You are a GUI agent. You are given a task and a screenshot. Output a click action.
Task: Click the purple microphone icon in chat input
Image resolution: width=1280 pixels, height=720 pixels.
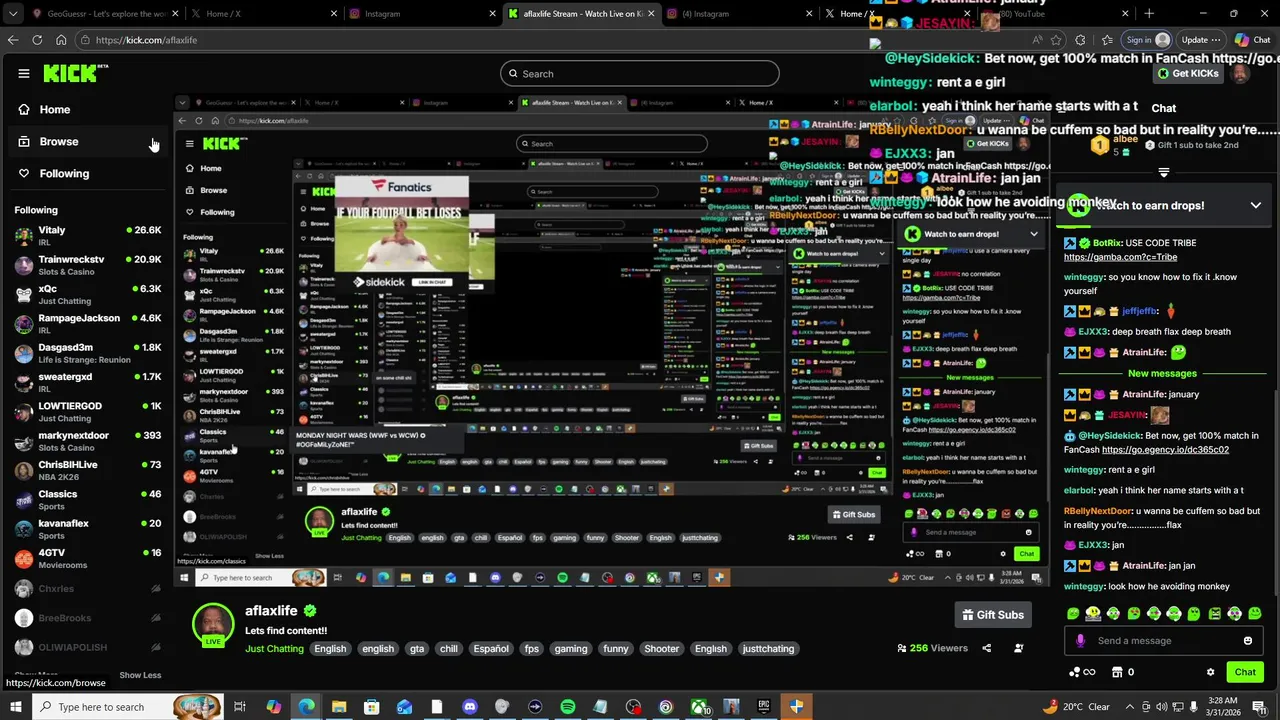coord(1080,641)
